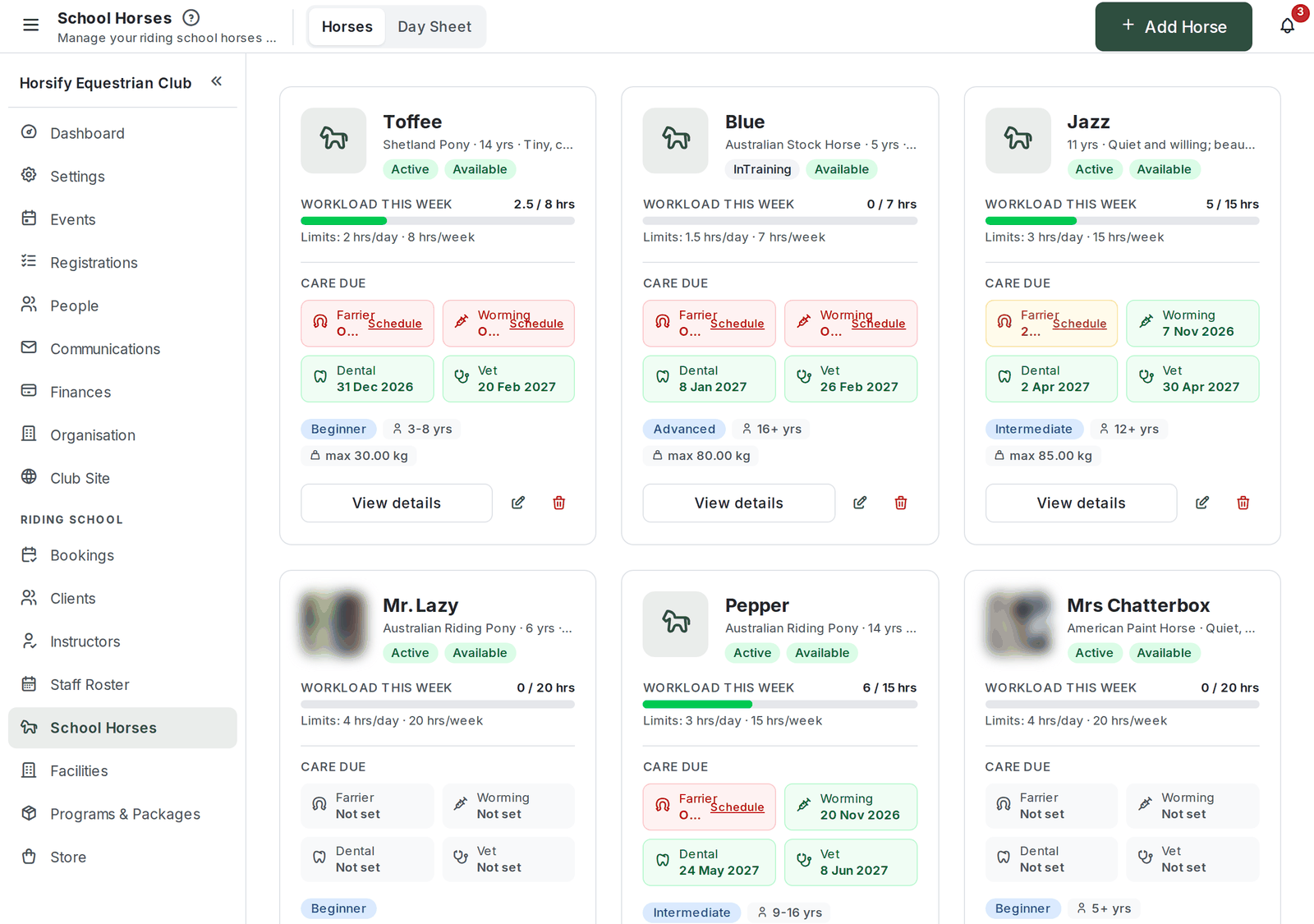Collapse the sidebar with double chevron

coord(217,81)
